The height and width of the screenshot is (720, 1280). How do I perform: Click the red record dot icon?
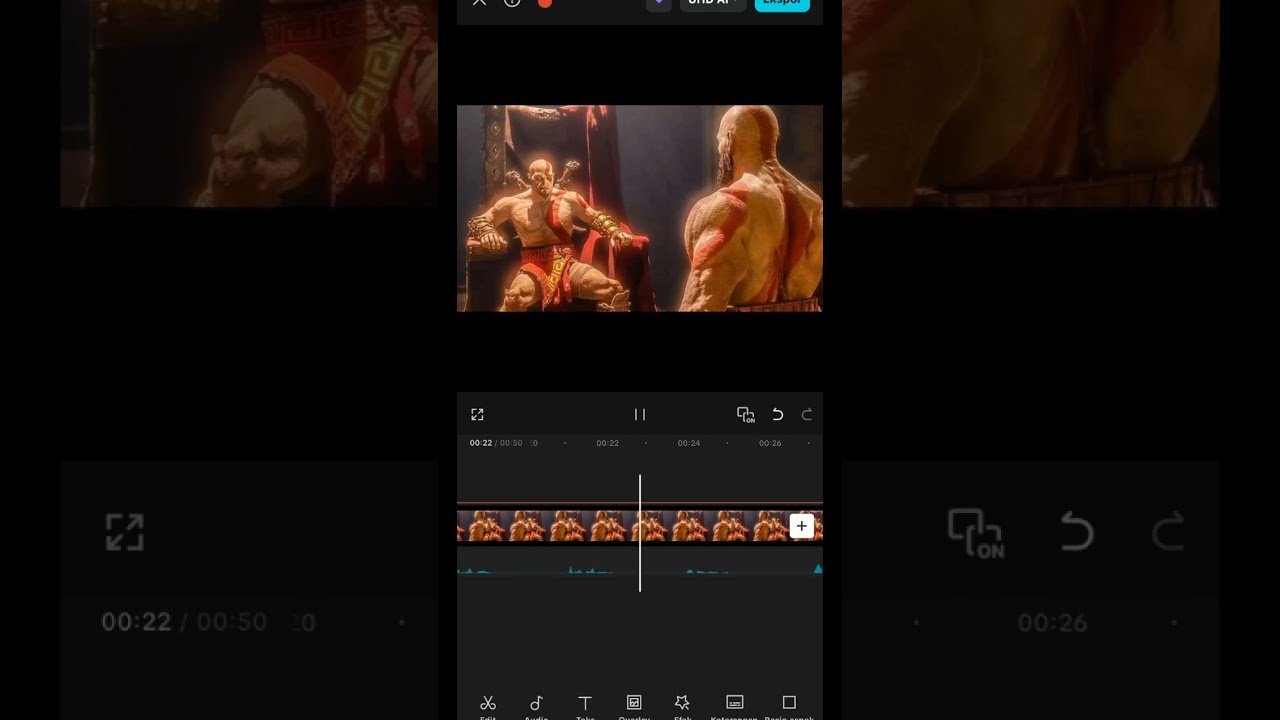pyautogui.click(x=545, y=3)
